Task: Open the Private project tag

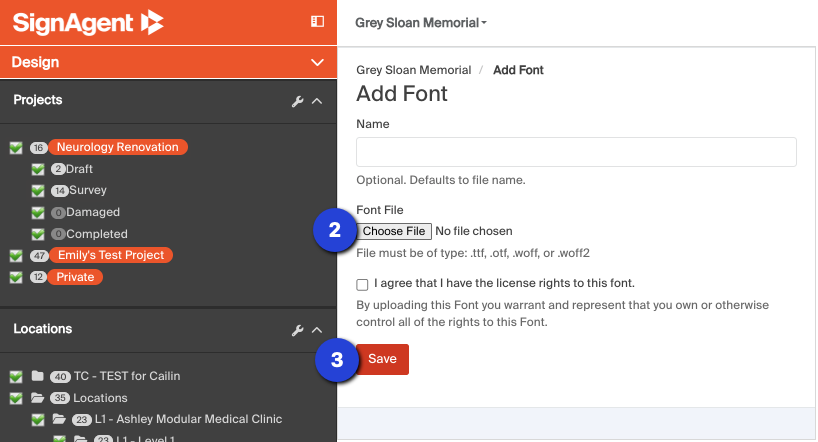Action: click(75, 277)
